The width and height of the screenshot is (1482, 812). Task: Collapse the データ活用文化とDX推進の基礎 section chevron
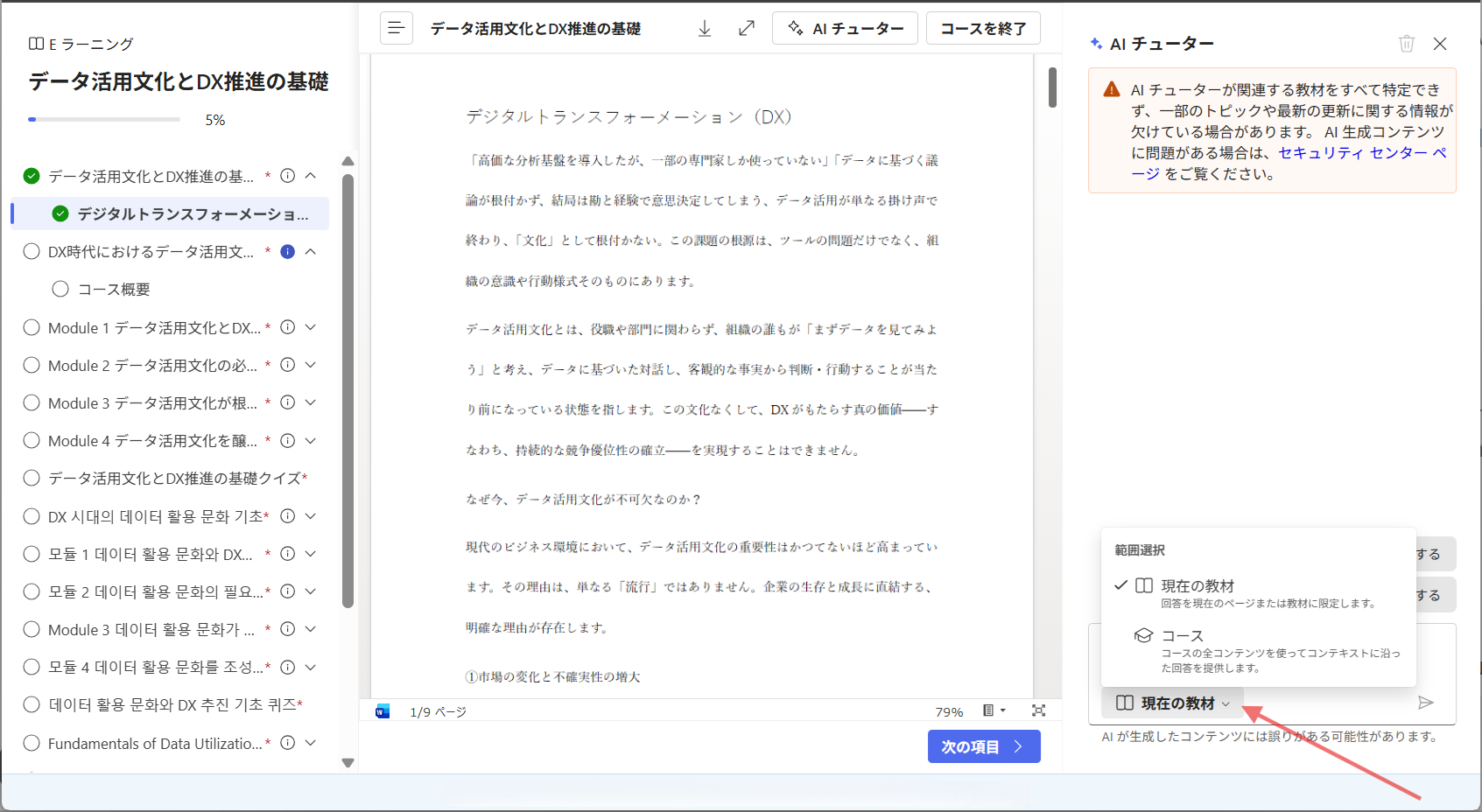click(x=311, y=176)
